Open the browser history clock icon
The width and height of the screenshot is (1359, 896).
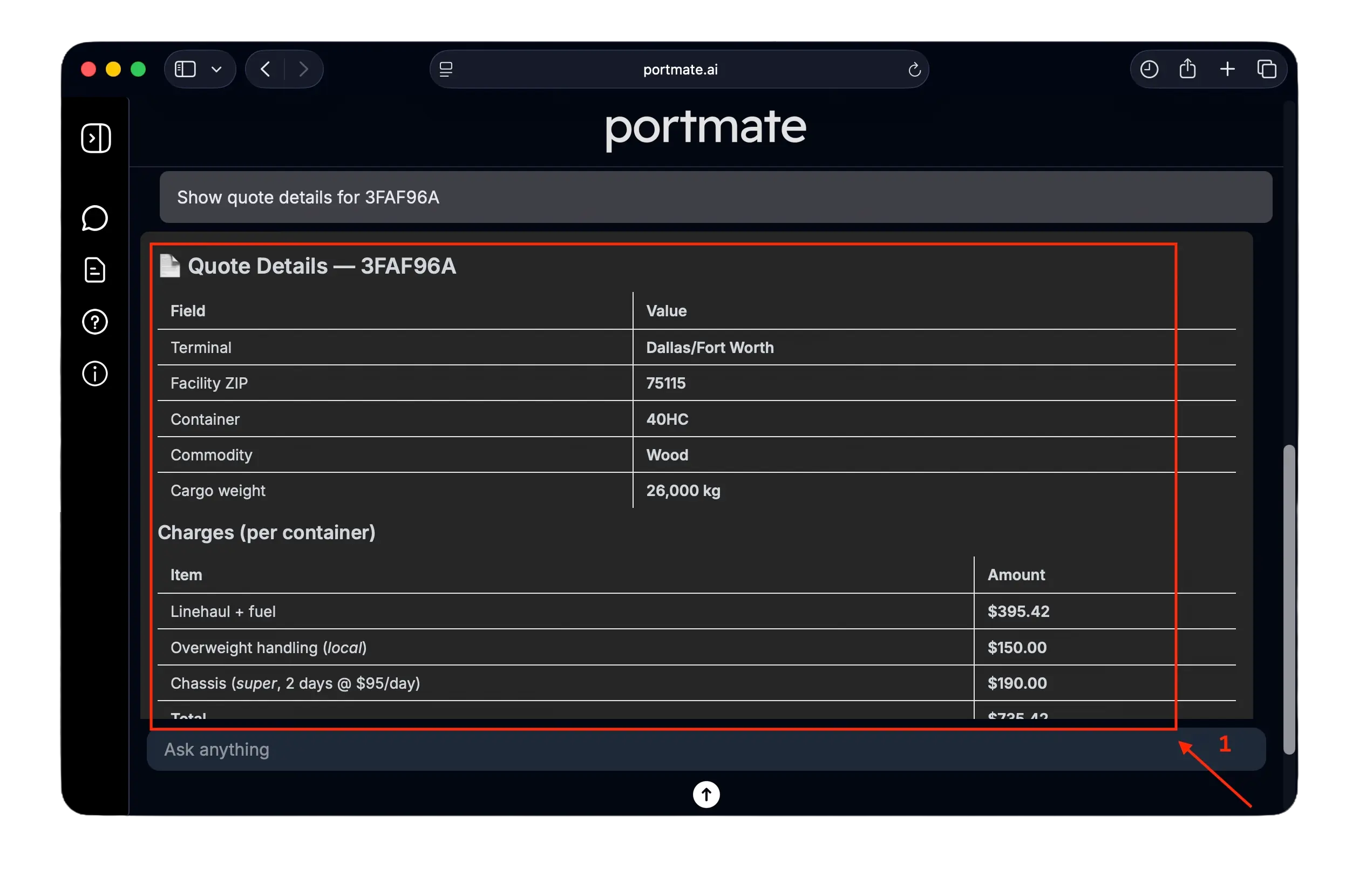coord(1149,69)
